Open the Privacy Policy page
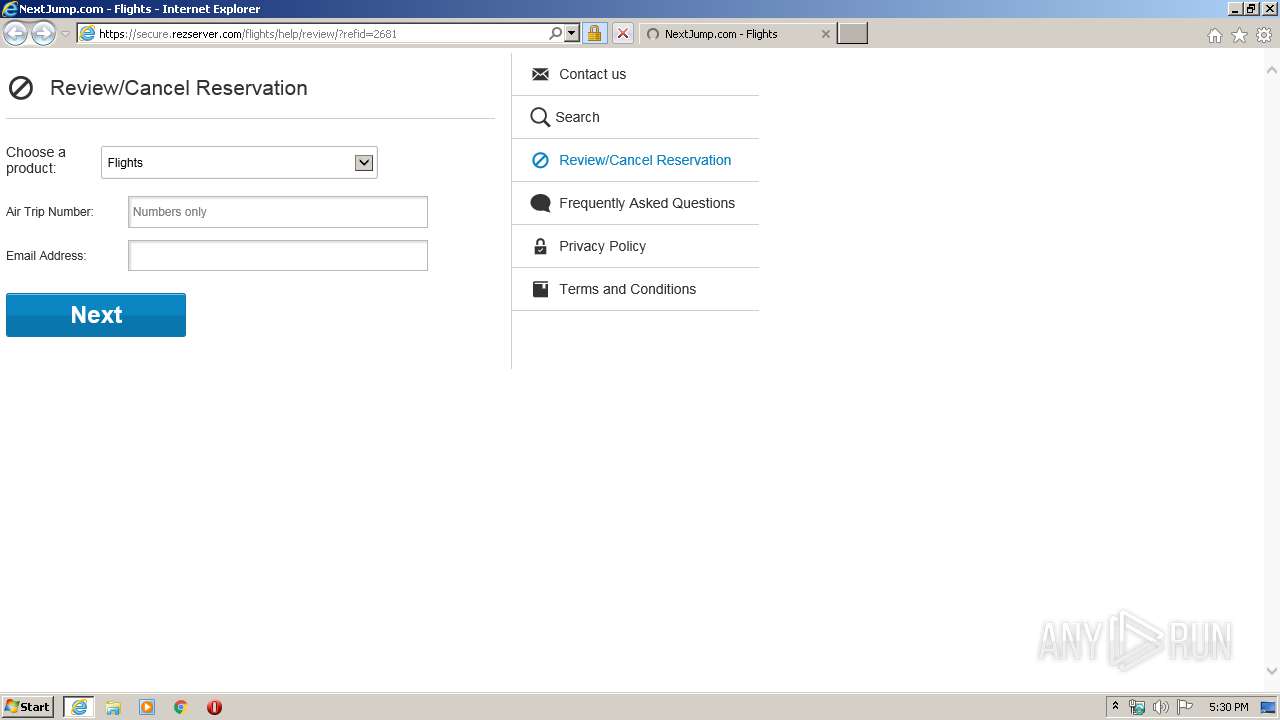Viewport: 1280px width, 720px height. [x=602, y=246]
